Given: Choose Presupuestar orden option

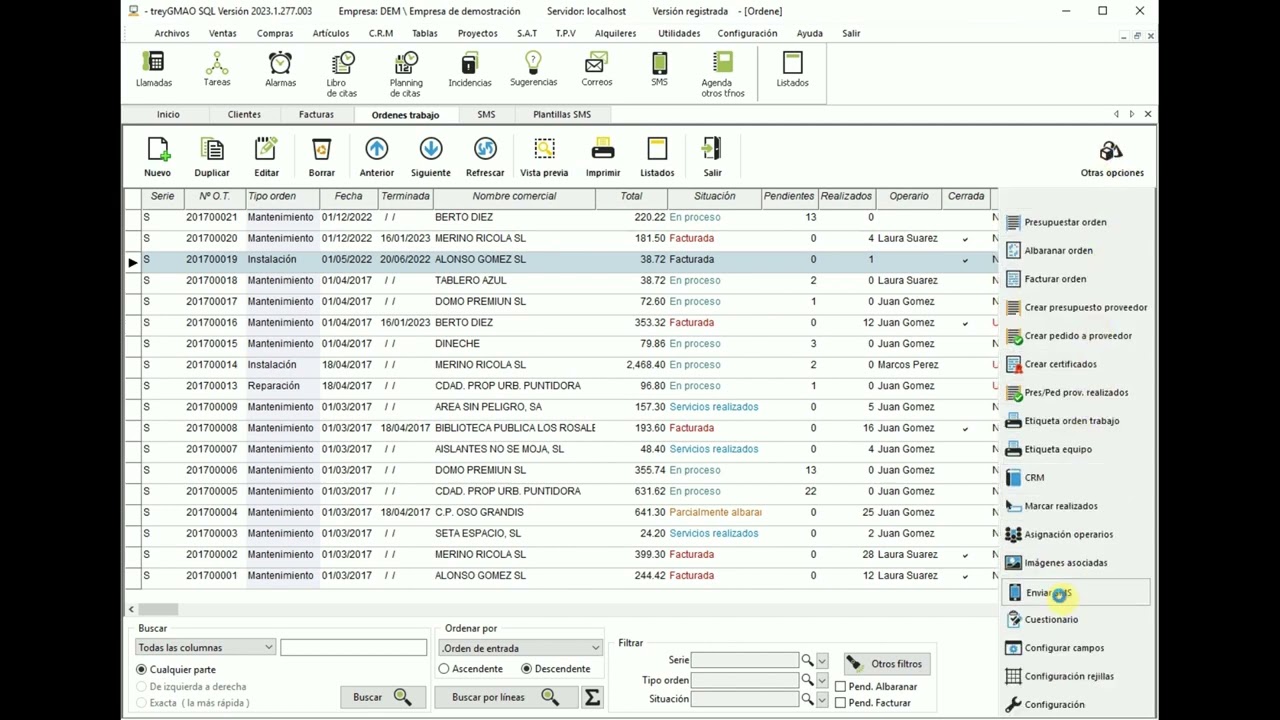Looking at the screenshot, I should (x=1056, y=222).
